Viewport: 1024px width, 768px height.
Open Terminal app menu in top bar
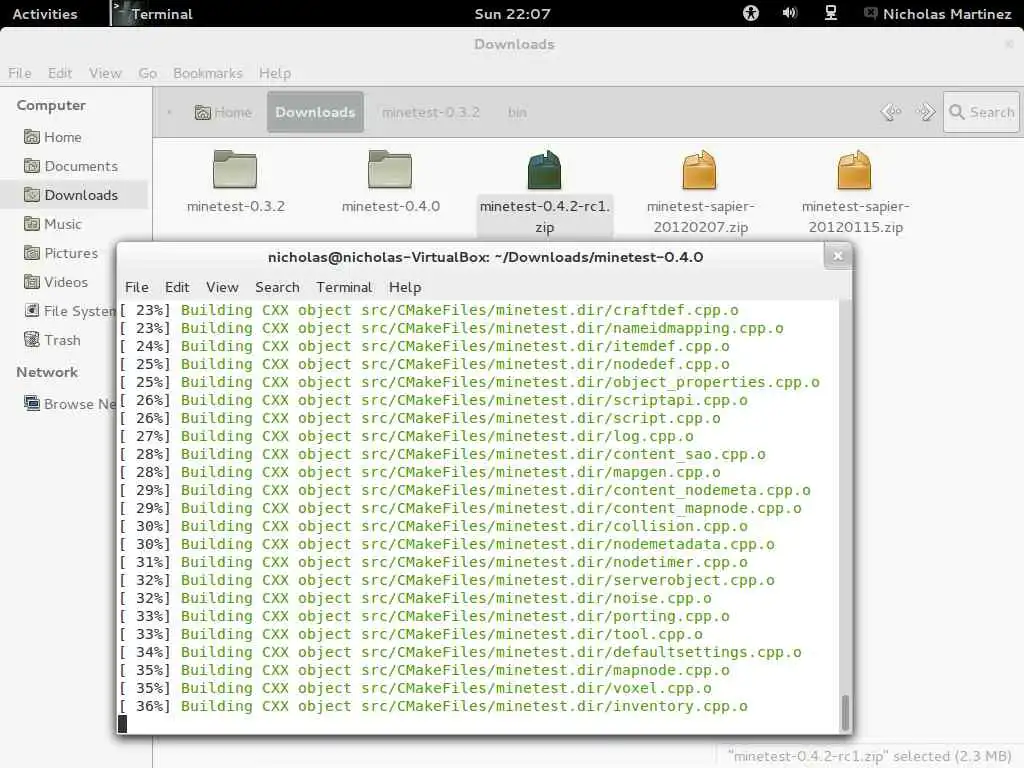(x=153, y=14)
